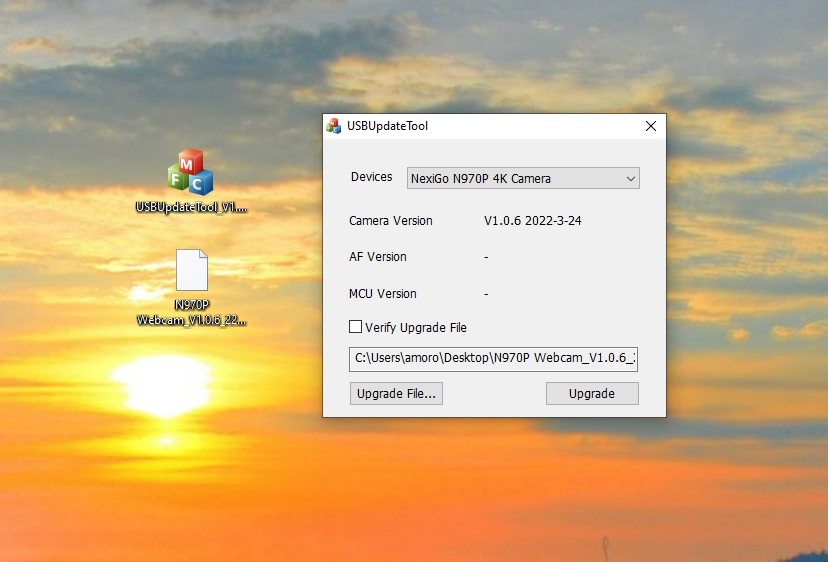Enable the Verify Upgrade File checkbox

355,327
